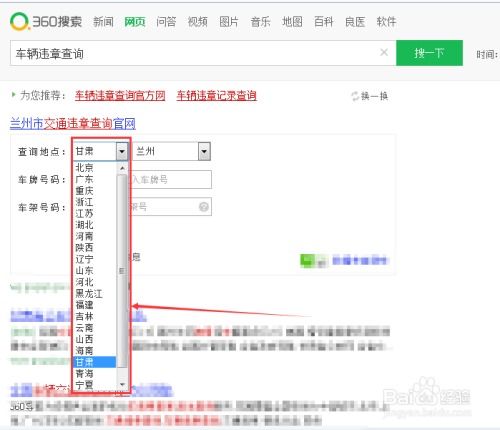500x430 pixels.
Task: Click the province list scrollbar thumb
Action: click(x=122, y=271)
